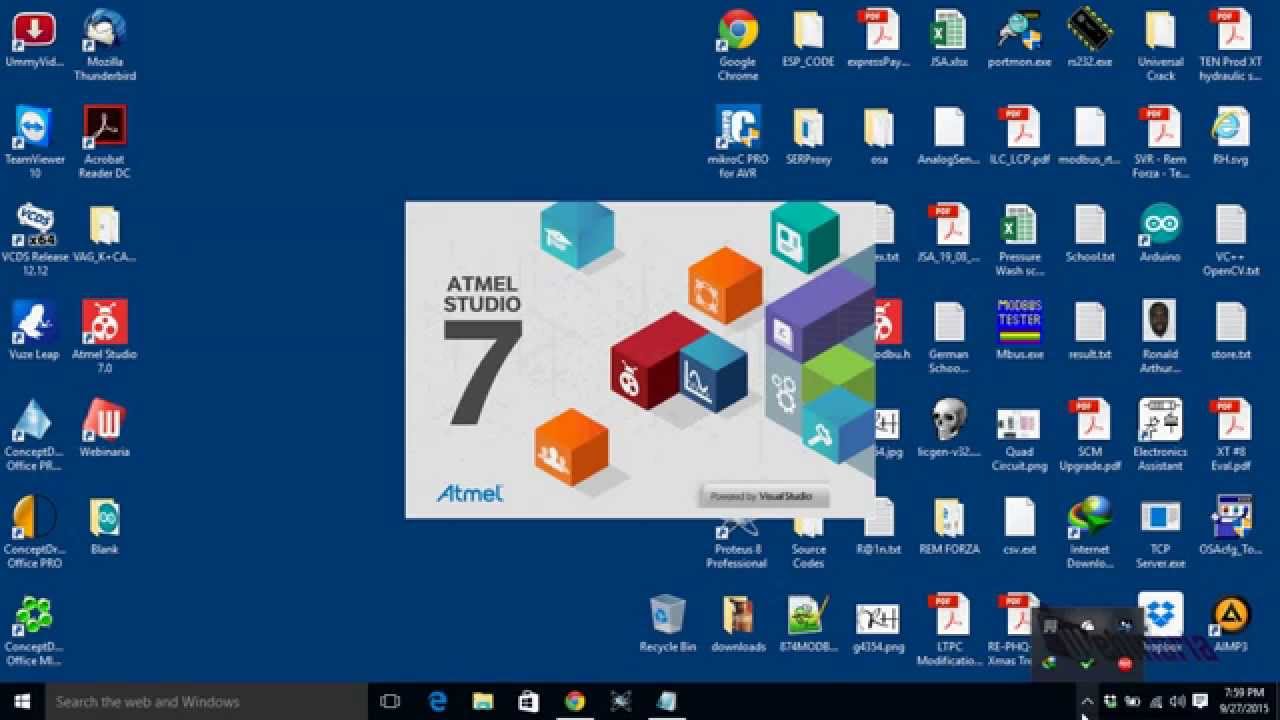The height and width of the screenshot is (720, 1280).
Task: Launch rs232.exe from the desktop
Action: click(1089, 40)
